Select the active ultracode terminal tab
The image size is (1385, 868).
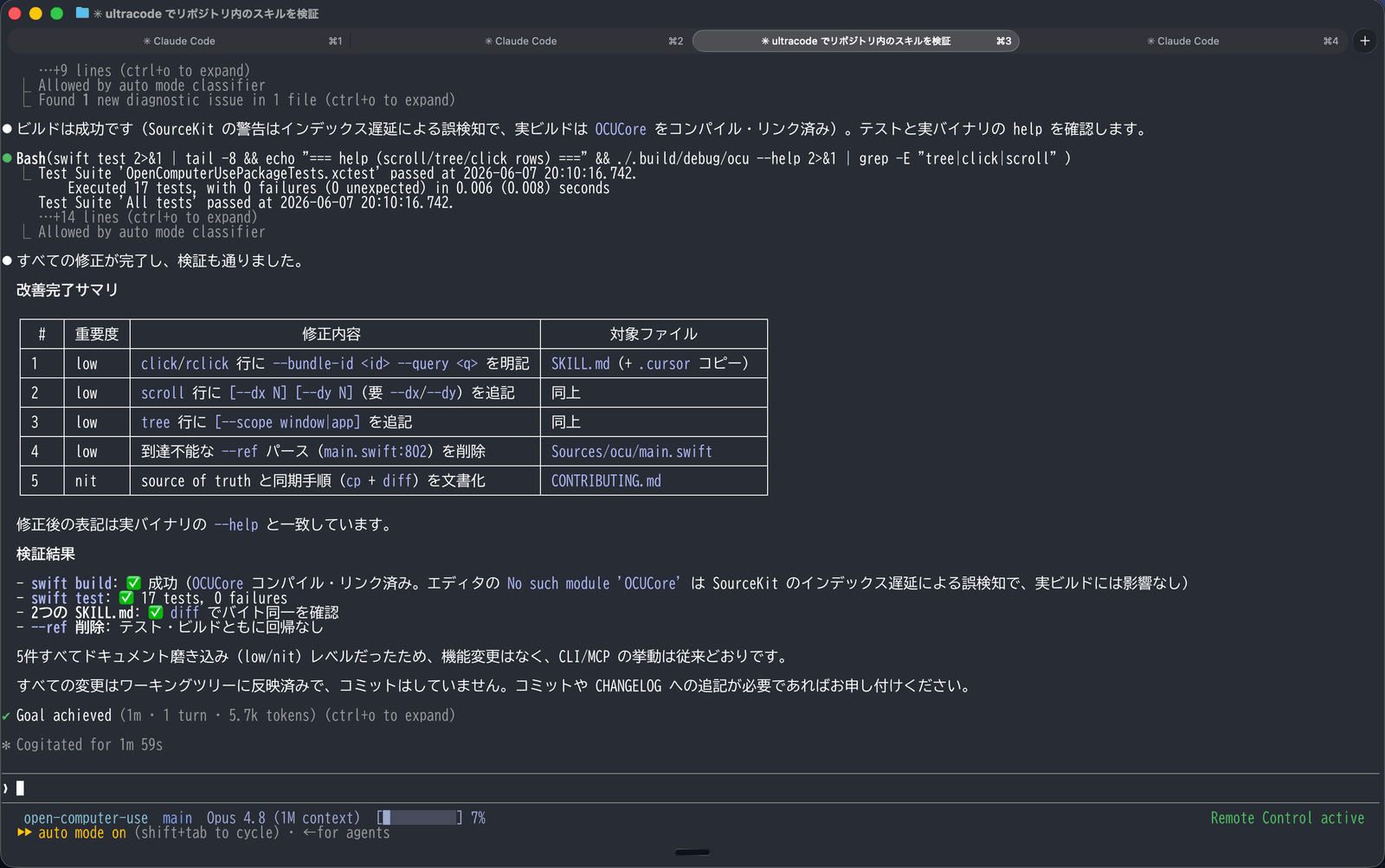(855, 41)
